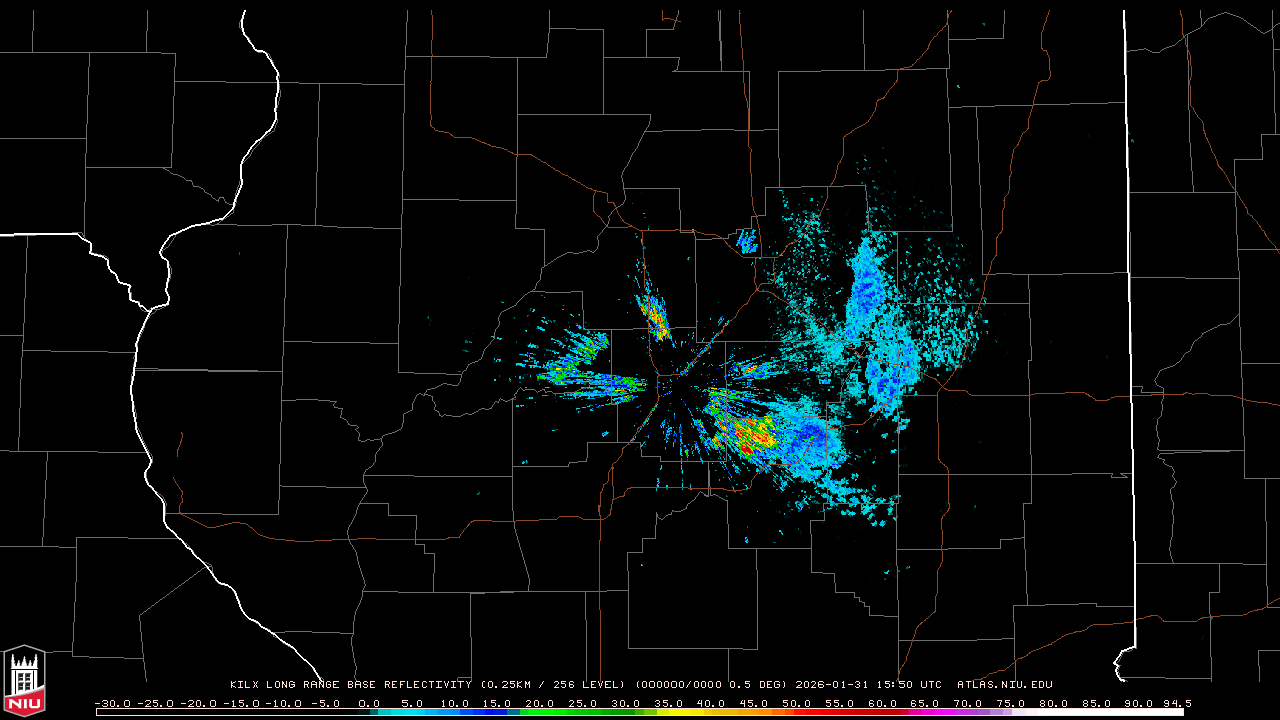Select the small isolated echo north of radar
Image resolution: width=1280 pixels, height=720 pixels.
coord(746,240)
